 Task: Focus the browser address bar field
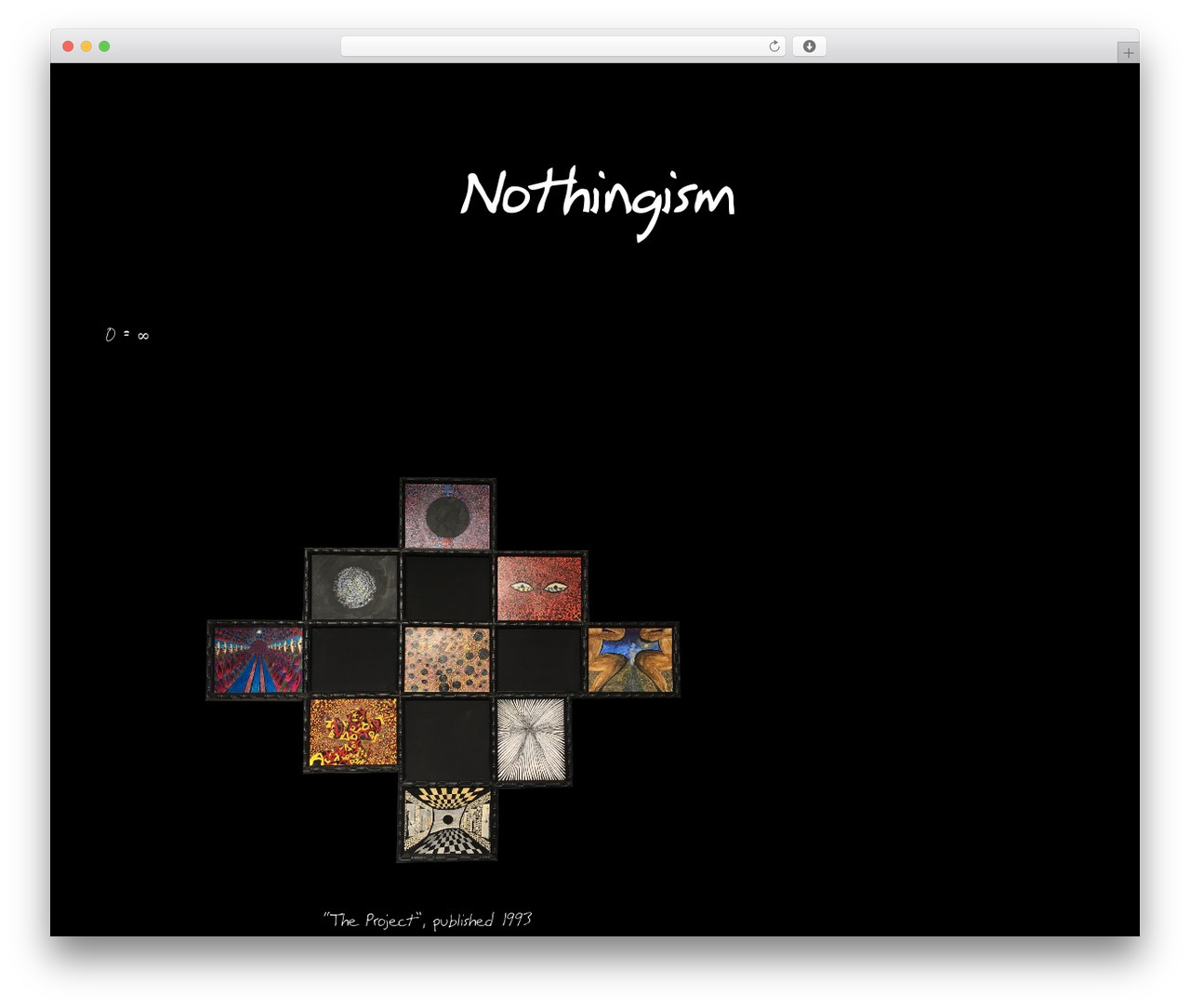point(562,46)
